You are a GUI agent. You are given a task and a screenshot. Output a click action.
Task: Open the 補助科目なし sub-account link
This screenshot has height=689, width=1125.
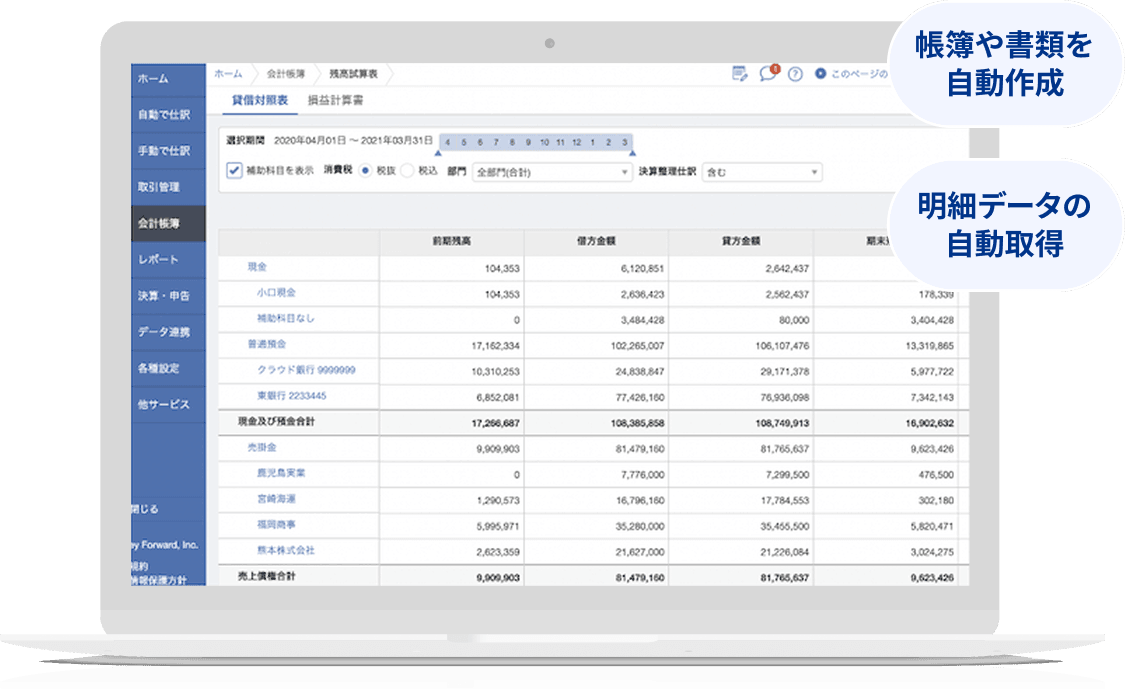point(286,318)
